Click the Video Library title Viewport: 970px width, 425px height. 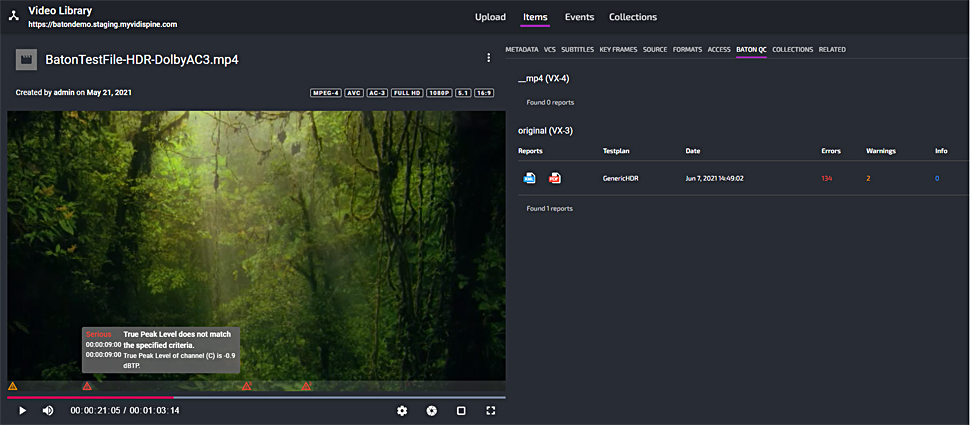(x=60, y=11)
